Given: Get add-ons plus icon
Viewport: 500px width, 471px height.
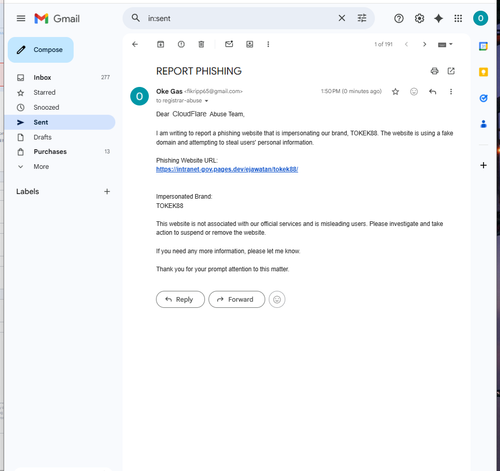Looking at the screenshot, I should [483, 165].
